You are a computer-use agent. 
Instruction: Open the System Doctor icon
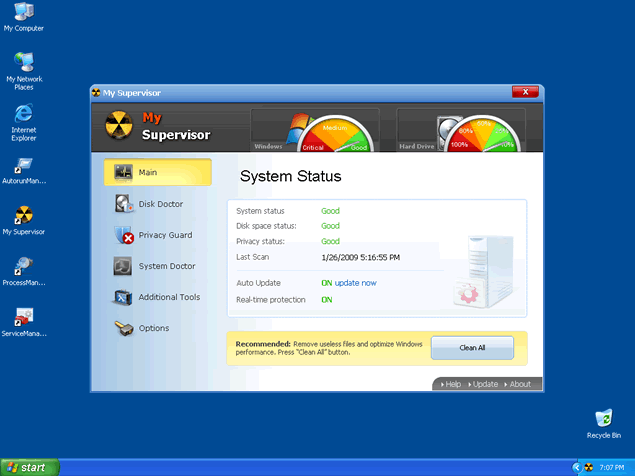tap(123, 266)
